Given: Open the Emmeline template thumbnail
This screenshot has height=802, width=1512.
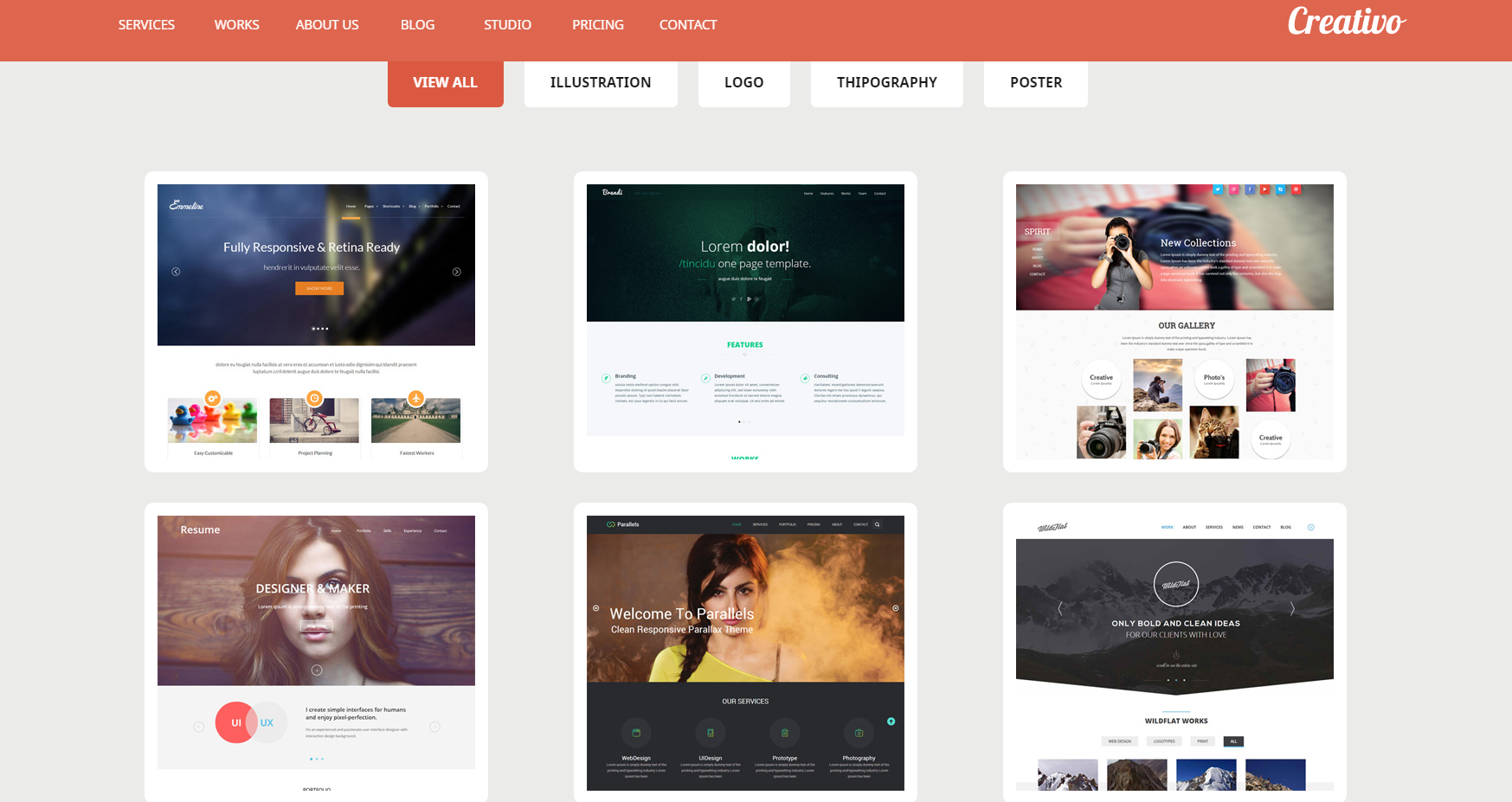Looking at the screenshot, I should click(x=316, y=321).
